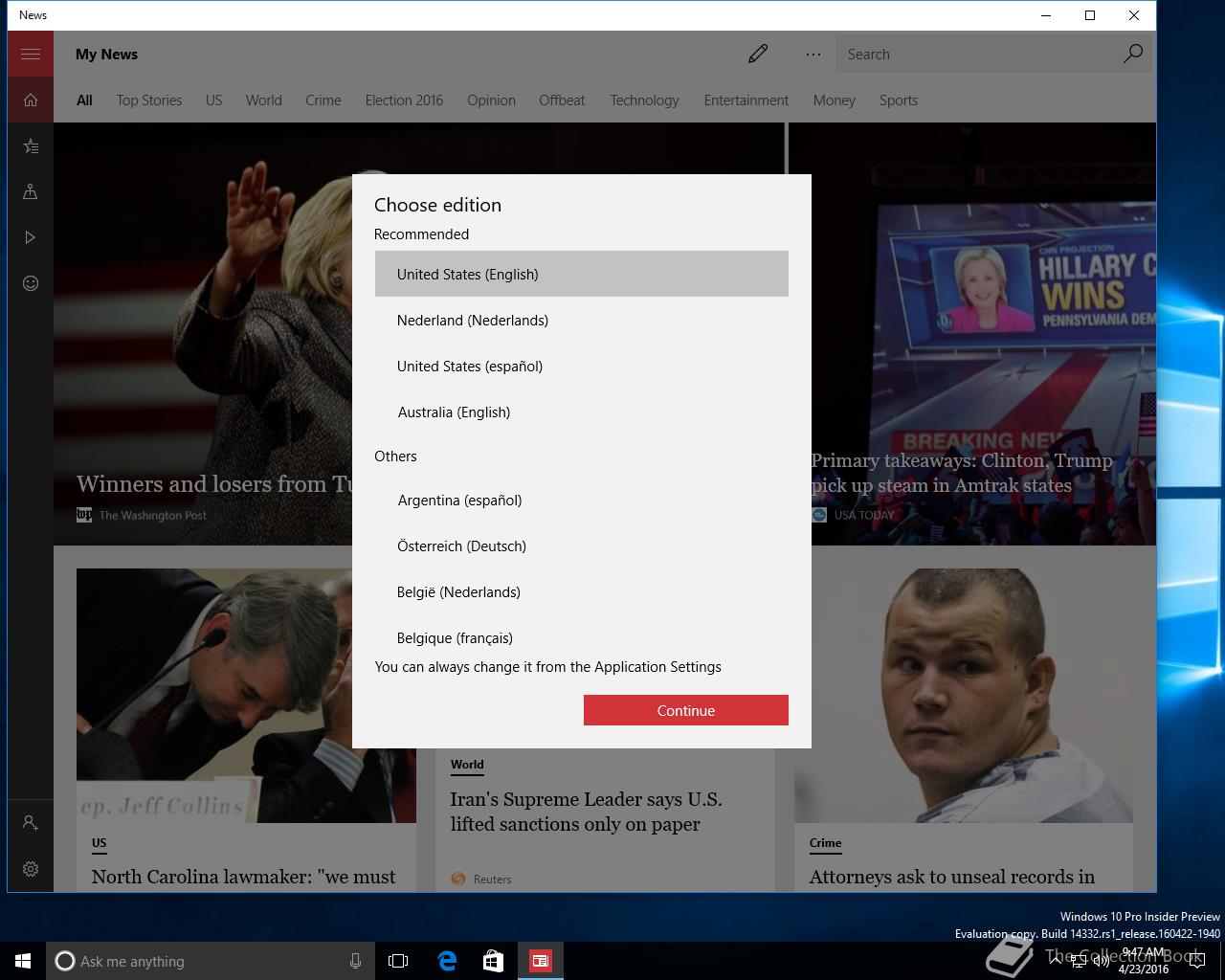This screenshot has height=980, width=1225.
Task: Open the hamburger navigation menu
Action: (x=31, y=54)
